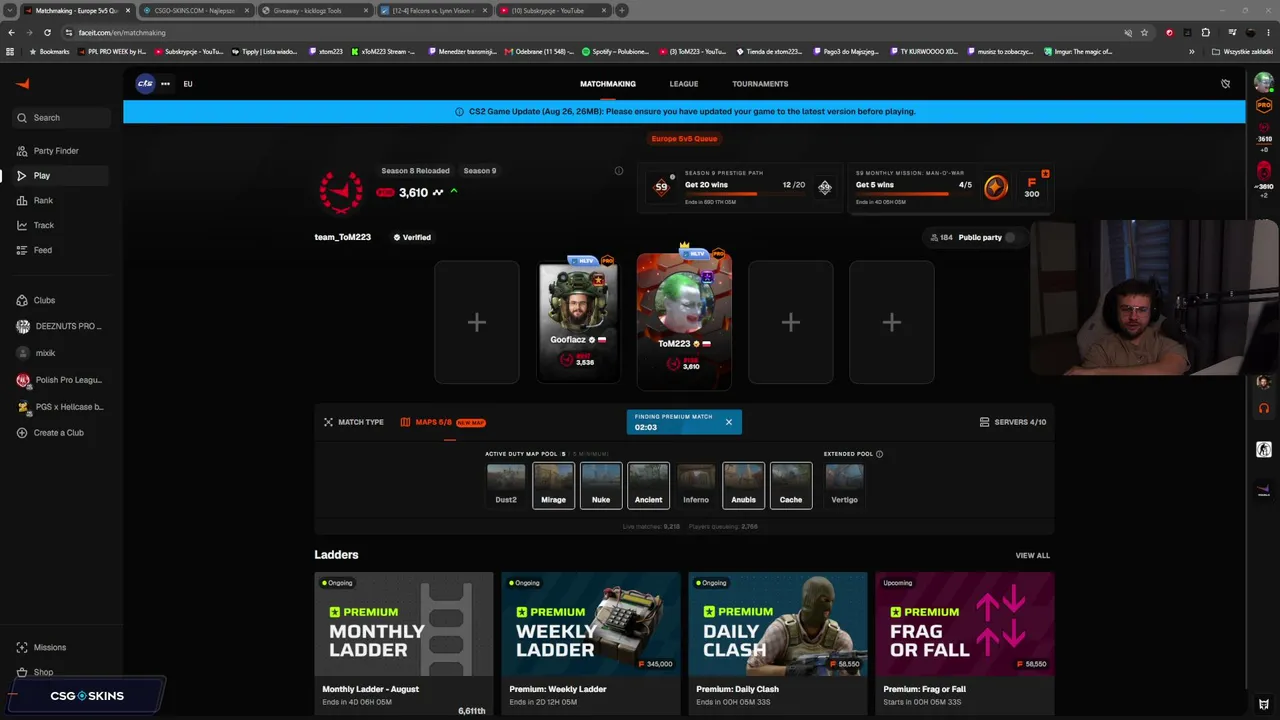
Task: Toggle the Anubis map
Action: 743,485
